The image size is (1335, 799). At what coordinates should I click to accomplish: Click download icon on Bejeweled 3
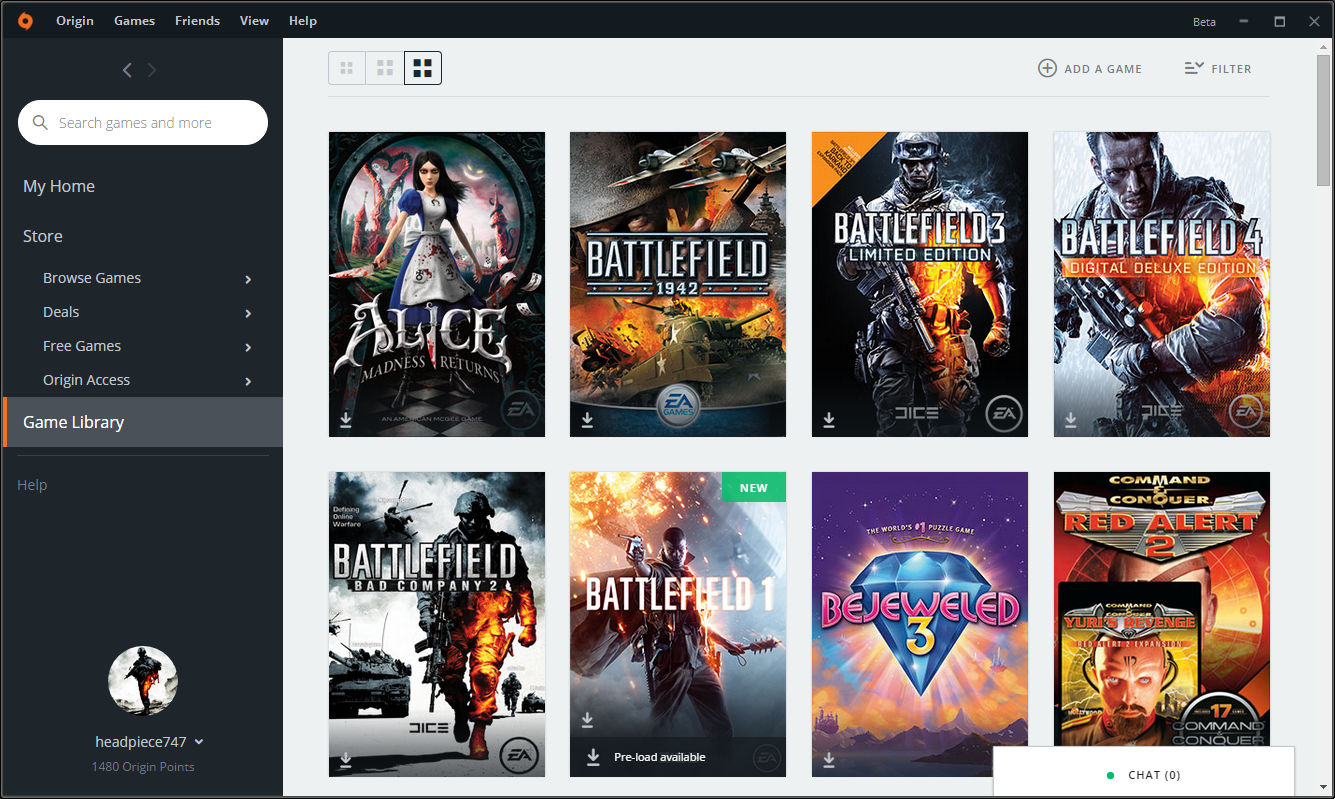tap(829, 760)
